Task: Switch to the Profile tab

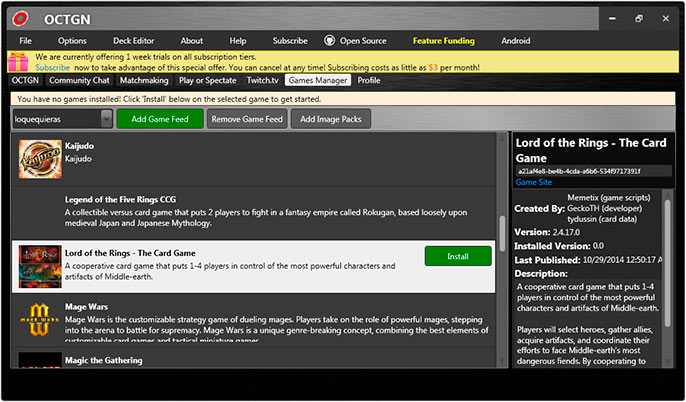Action: tap(369, 80)
